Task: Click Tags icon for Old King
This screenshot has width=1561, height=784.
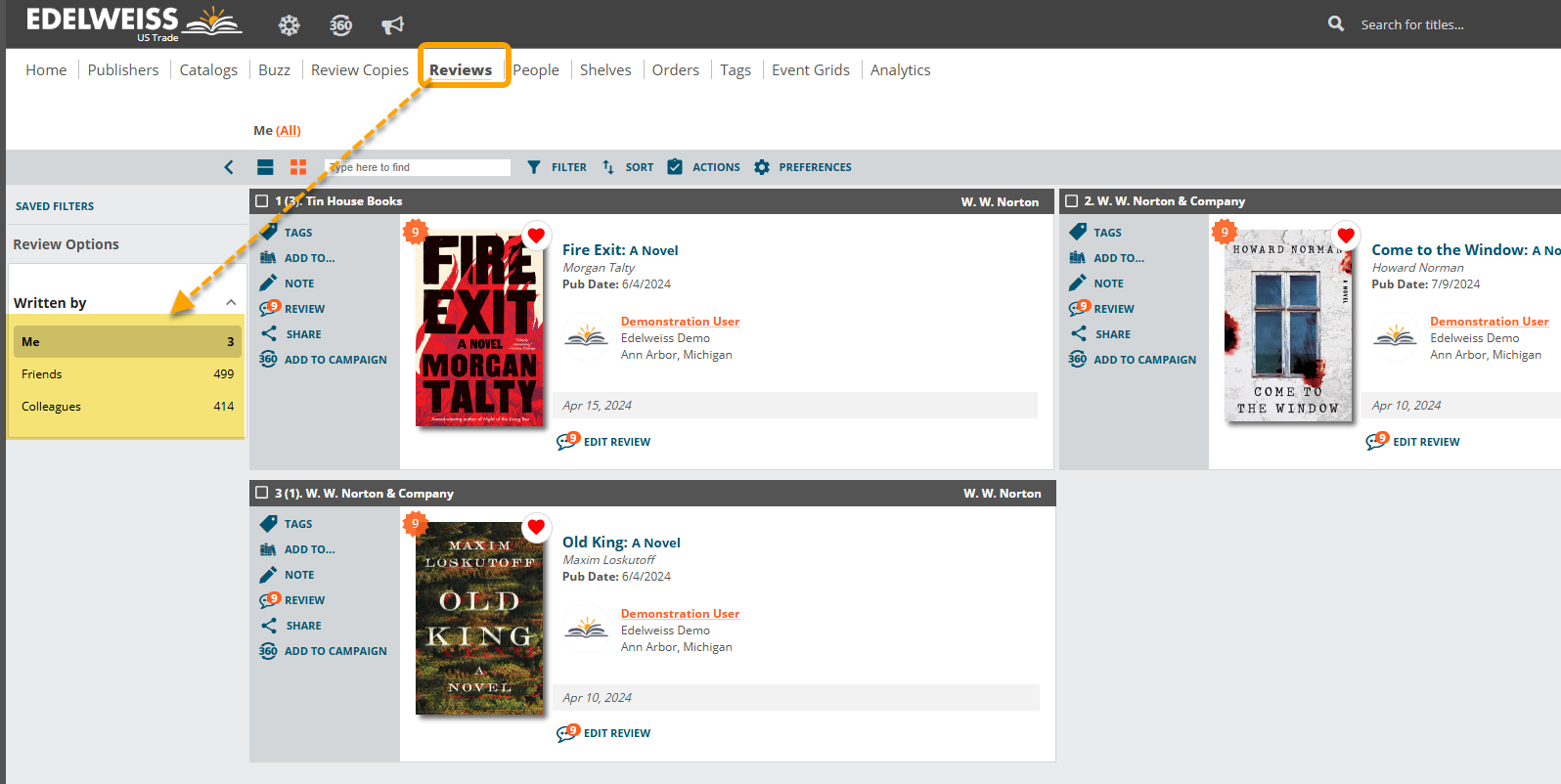Action: 268,523
